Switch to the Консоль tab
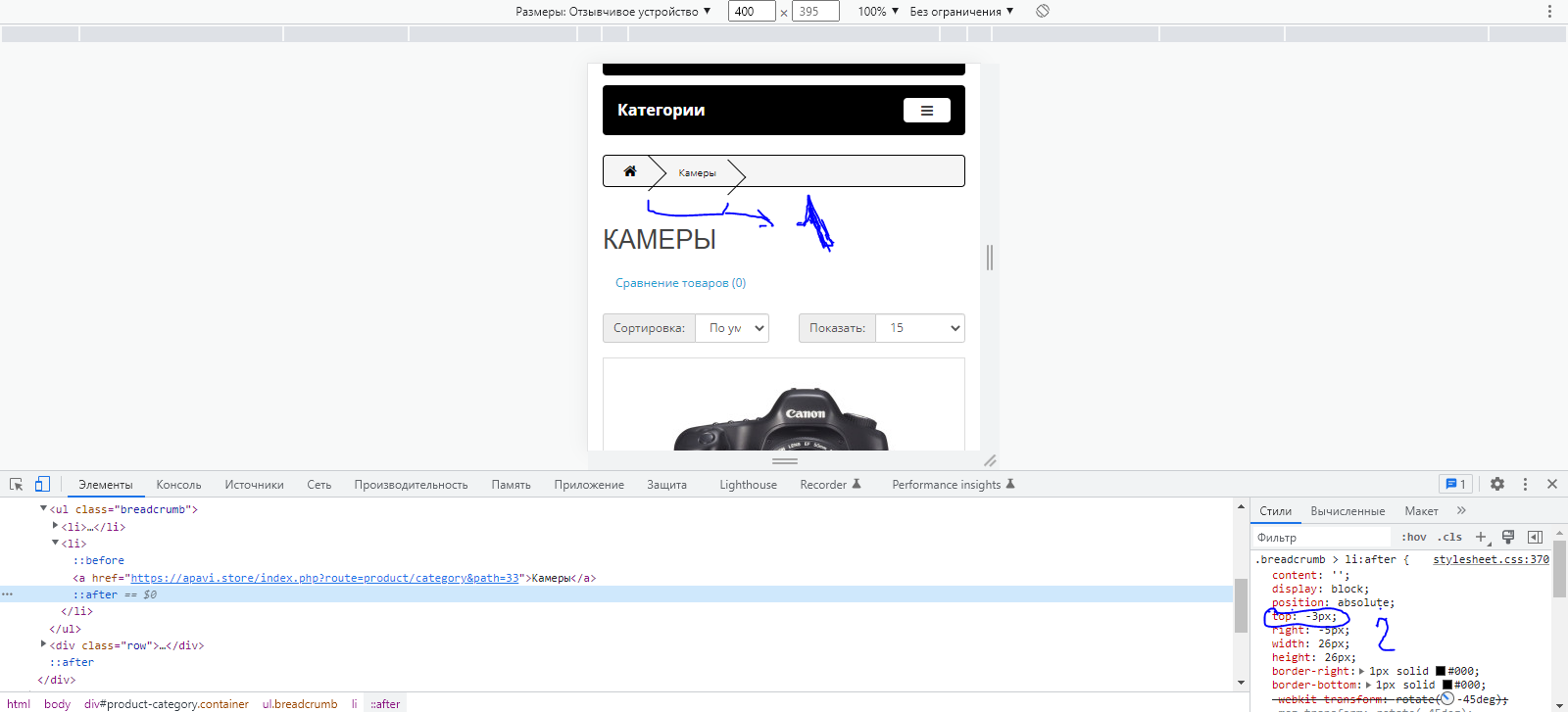1568x712 pixels. click(178, 485)
